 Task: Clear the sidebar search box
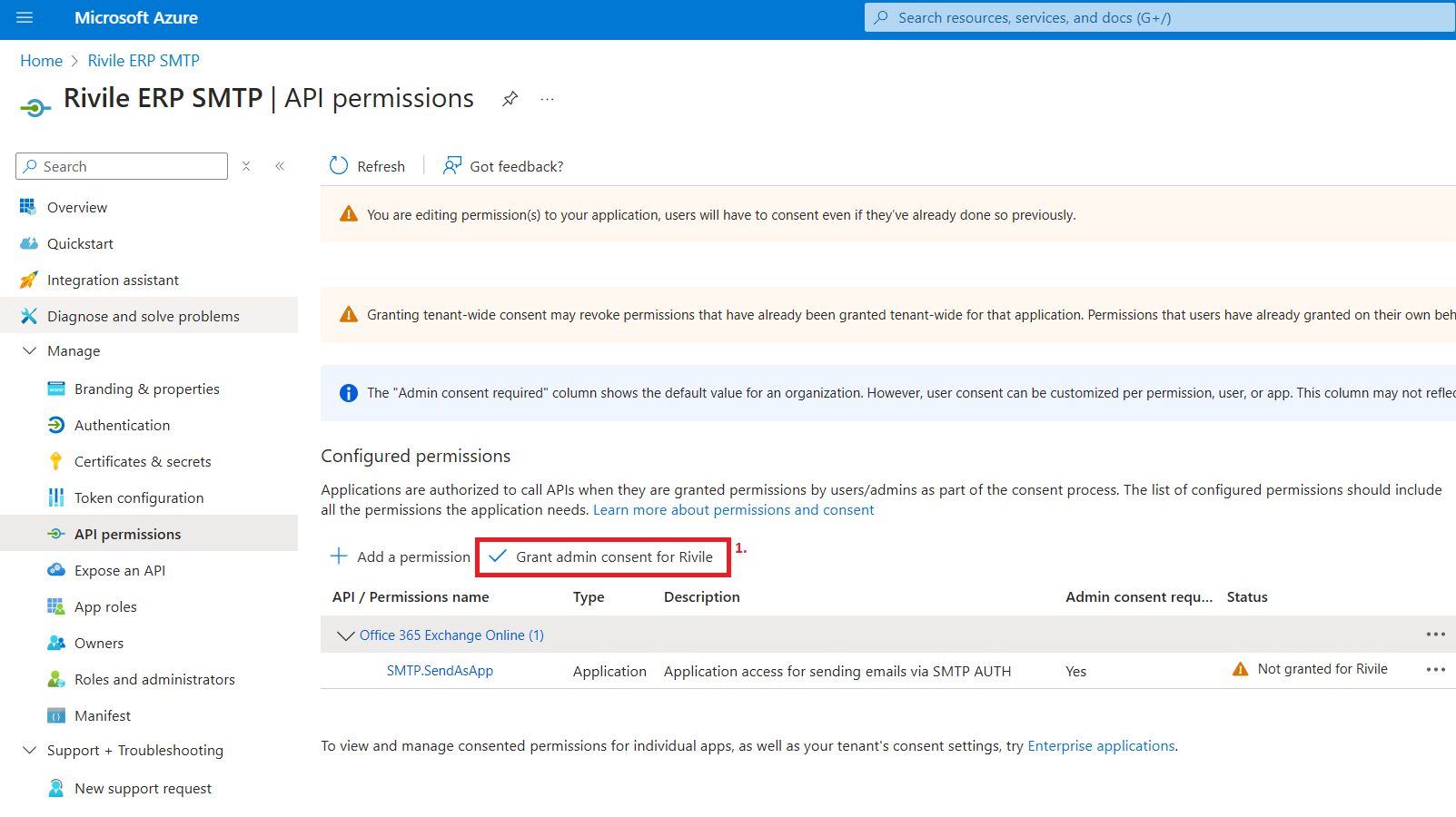[246, 166]
